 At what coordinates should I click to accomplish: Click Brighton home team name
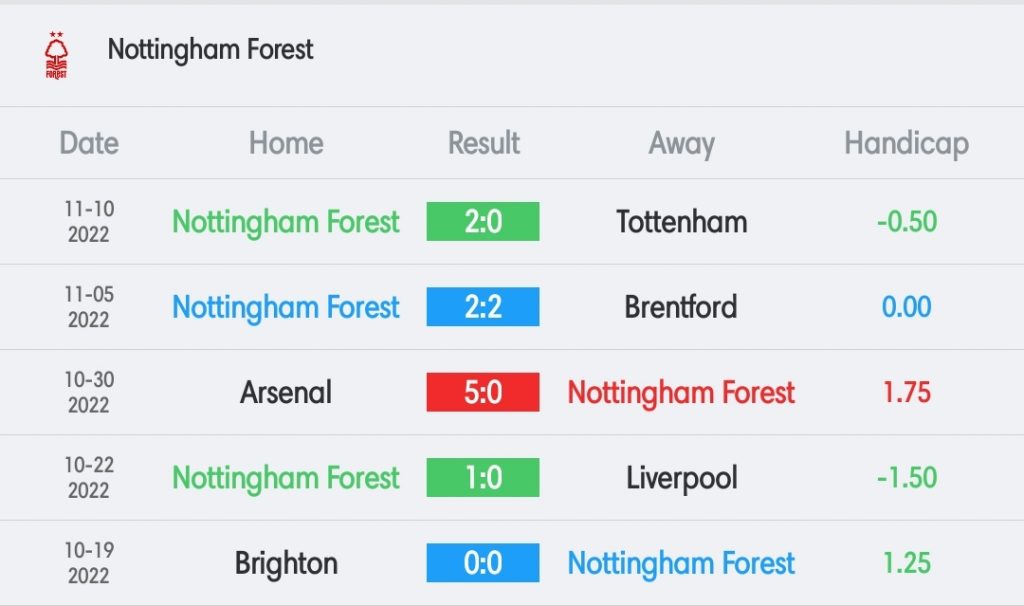pos(286,564)
